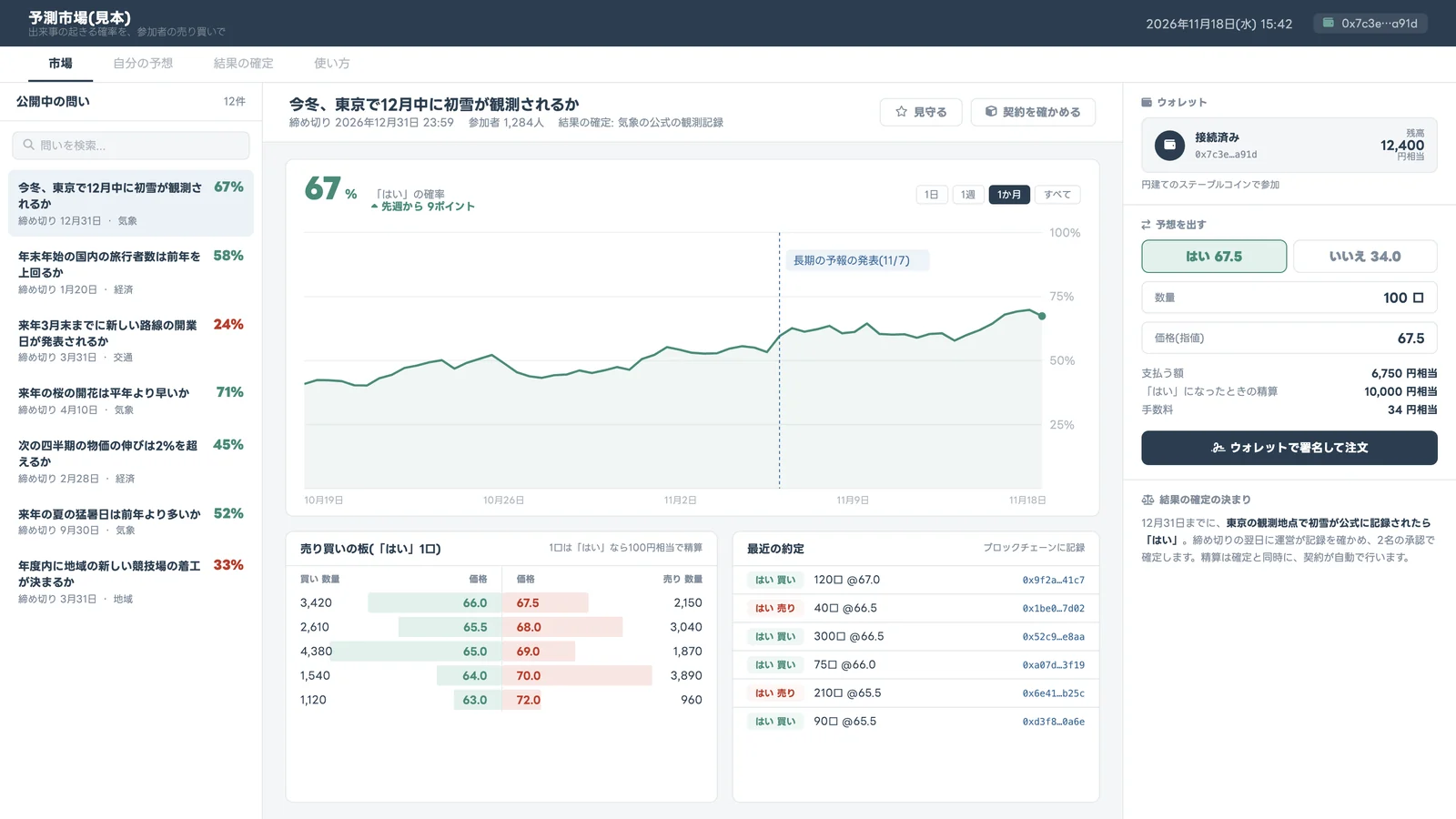Switch to the 自分の予想 tab

point(143,64)
